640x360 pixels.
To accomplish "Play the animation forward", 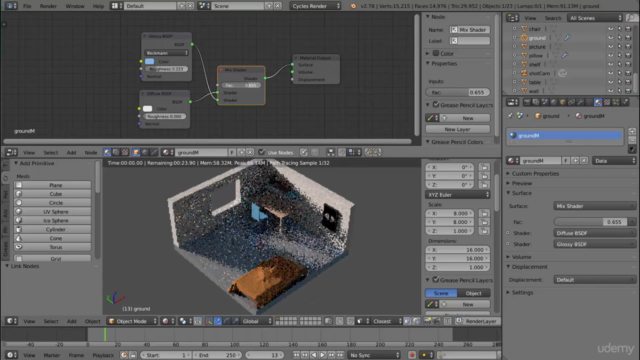I will [322, 355].
